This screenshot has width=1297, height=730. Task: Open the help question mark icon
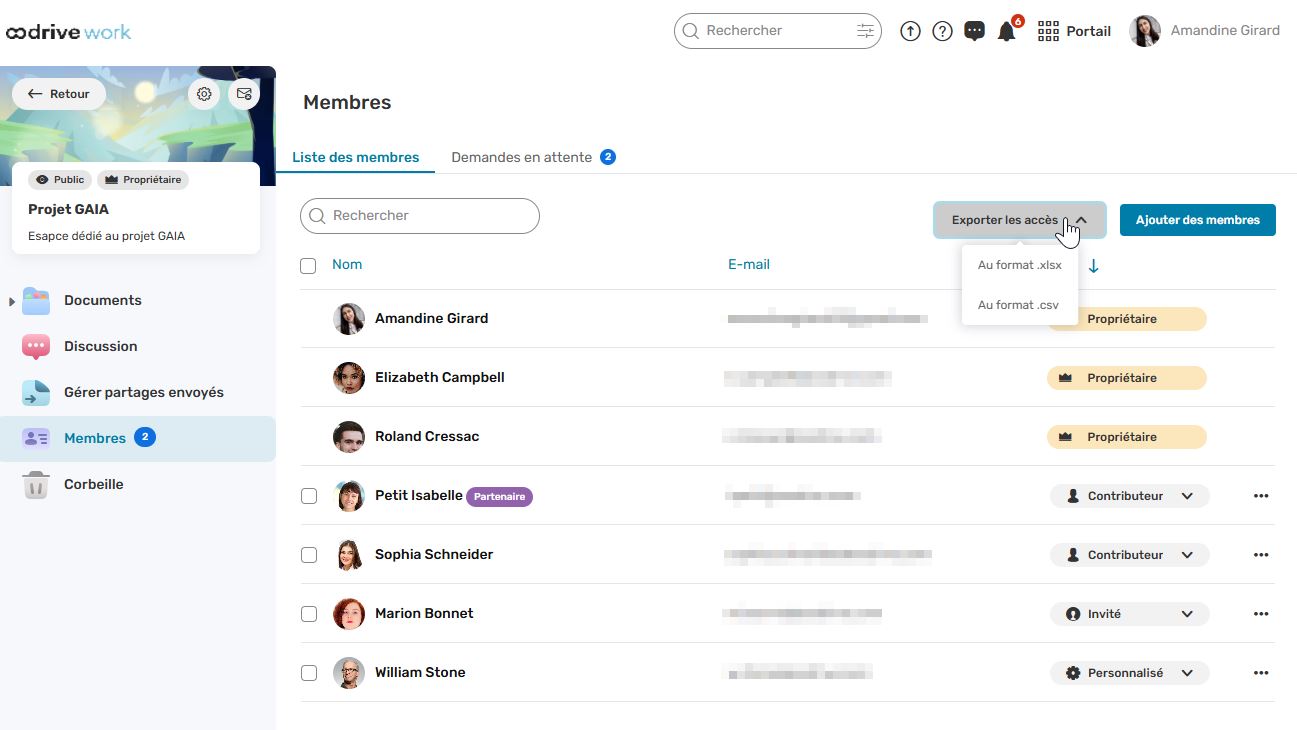pos(942,31)
